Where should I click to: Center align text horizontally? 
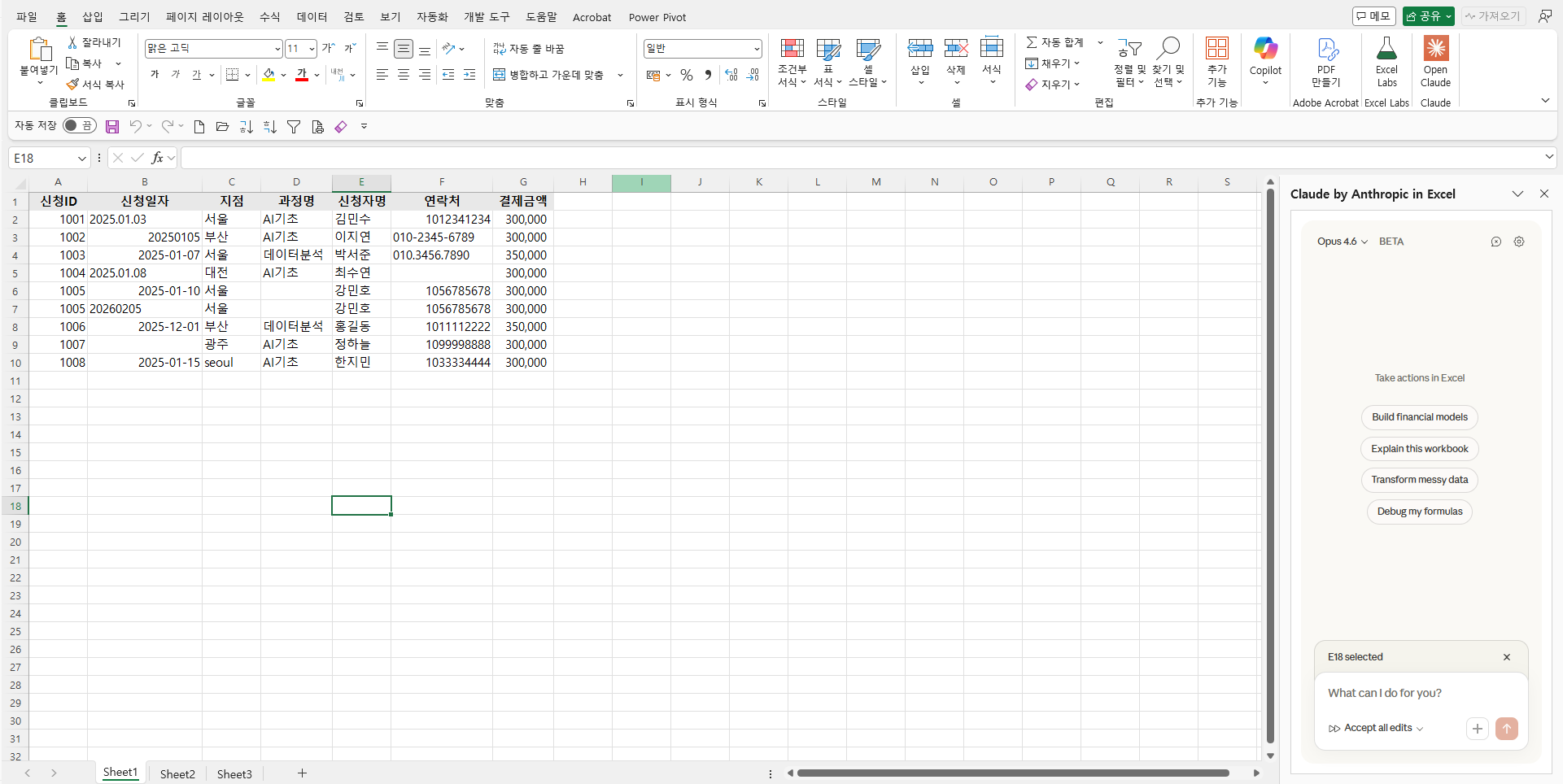404,75
